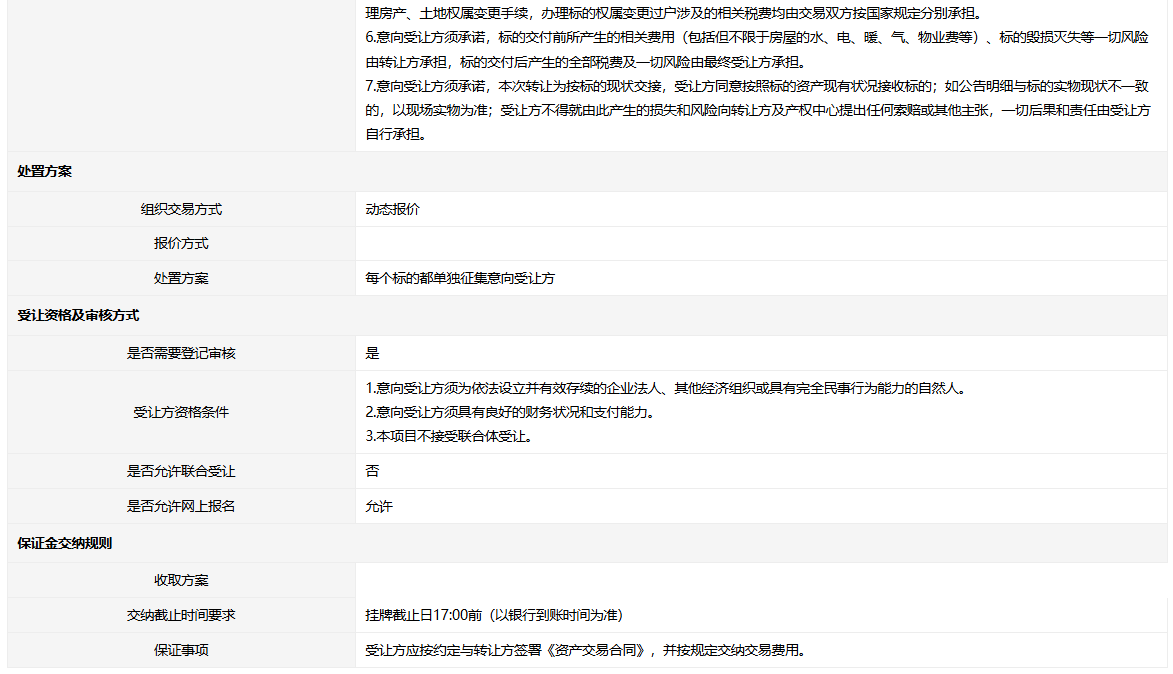Click the bold 处置方案 section header
Screen dimensions: 1173x674
45,171
